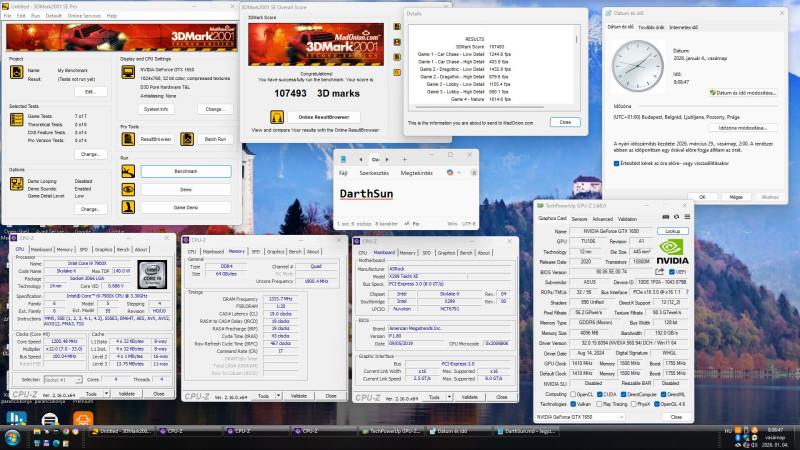Viewport: 800px width, 450px height.
Task: Click the Demo eye icon in 3DMark2001
Action: click(128, 189)
